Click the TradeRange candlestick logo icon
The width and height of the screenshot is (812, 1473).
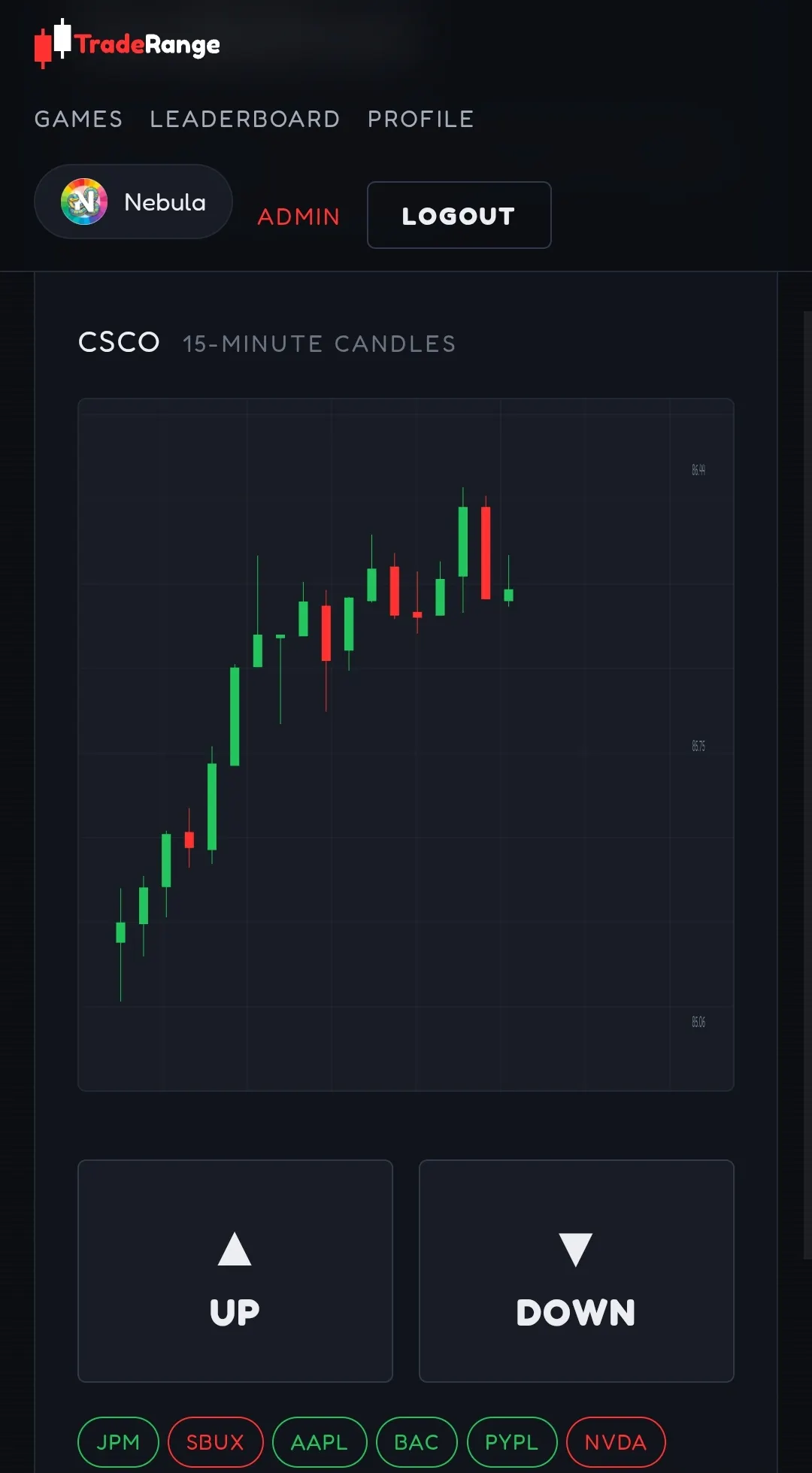tap(53, 44)
